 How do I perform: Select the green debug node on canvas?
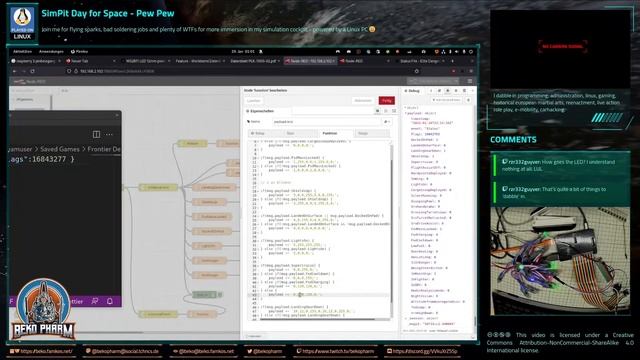[x=204, y=294]
